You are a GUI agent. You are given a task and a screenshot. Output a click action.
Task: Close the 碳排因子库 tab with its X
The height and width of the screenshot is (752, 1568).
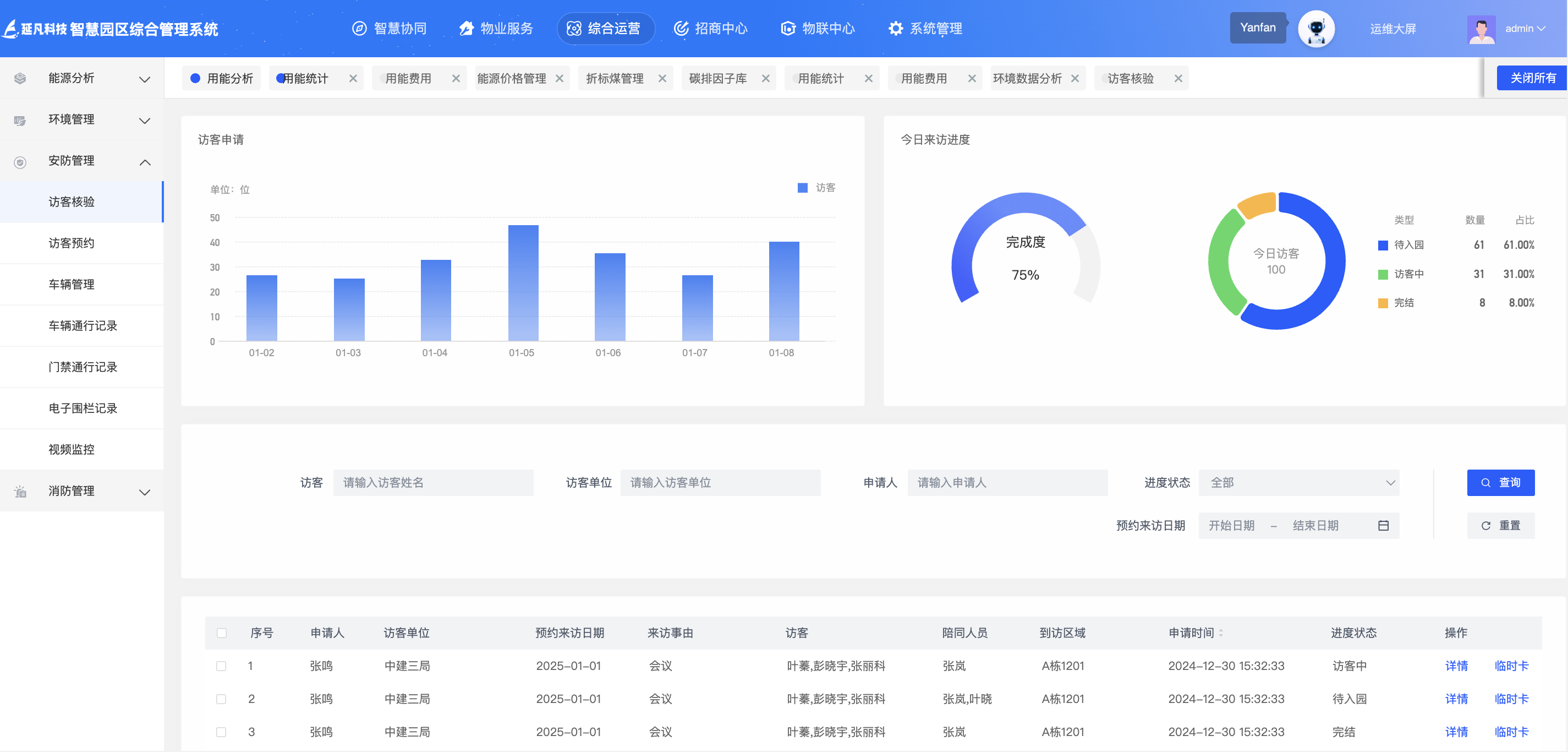click(765, 79)
